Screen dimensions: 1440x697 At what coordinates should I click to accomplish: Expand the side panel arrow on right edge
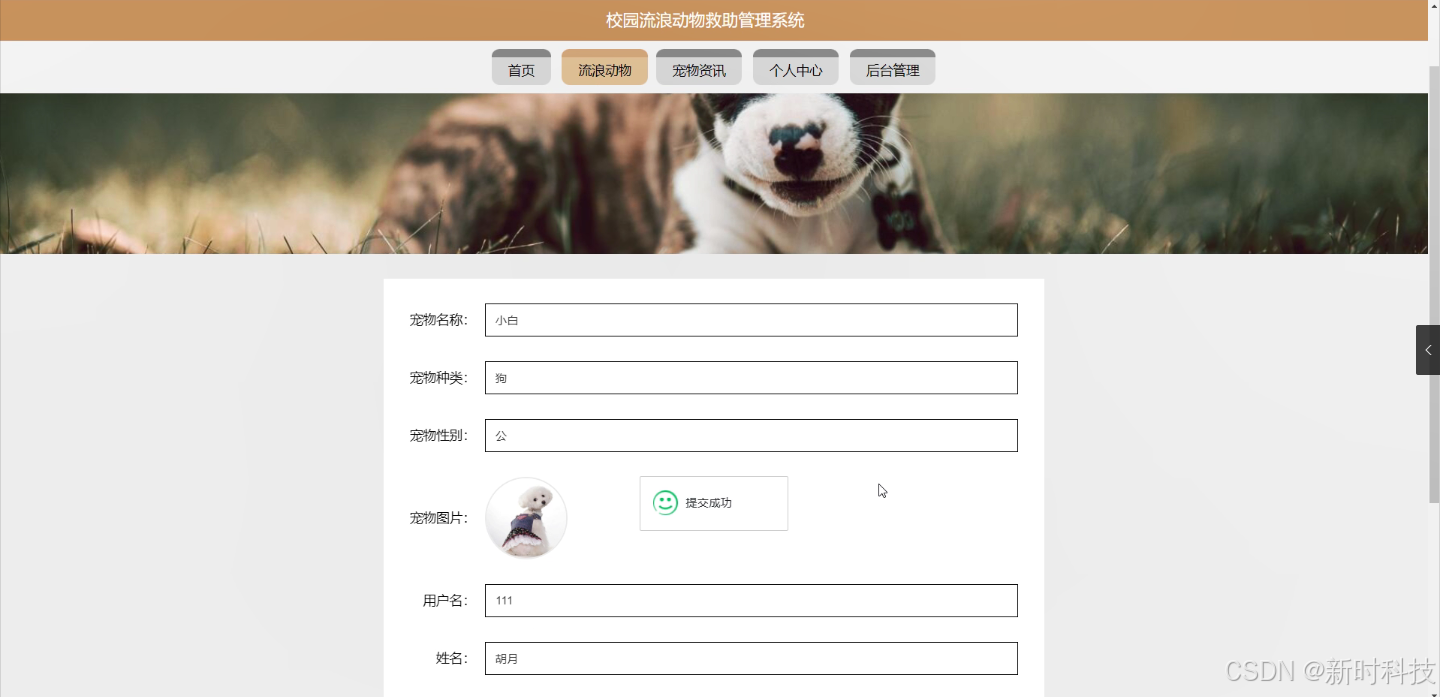[1428, 350]
